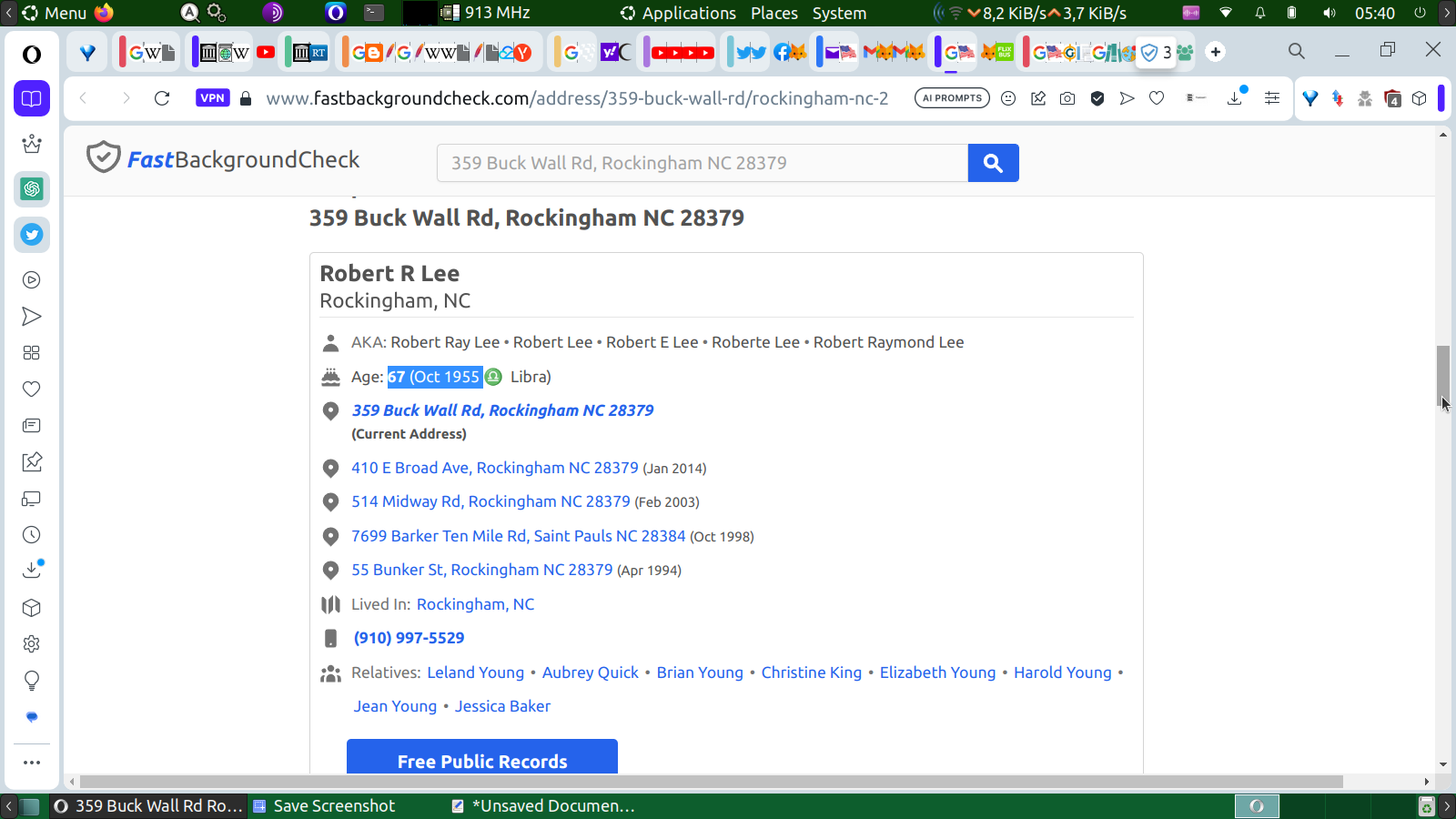Open Extensions cube in the sidebar
This screenshot has width=1456, height=819.
(32, 608)
